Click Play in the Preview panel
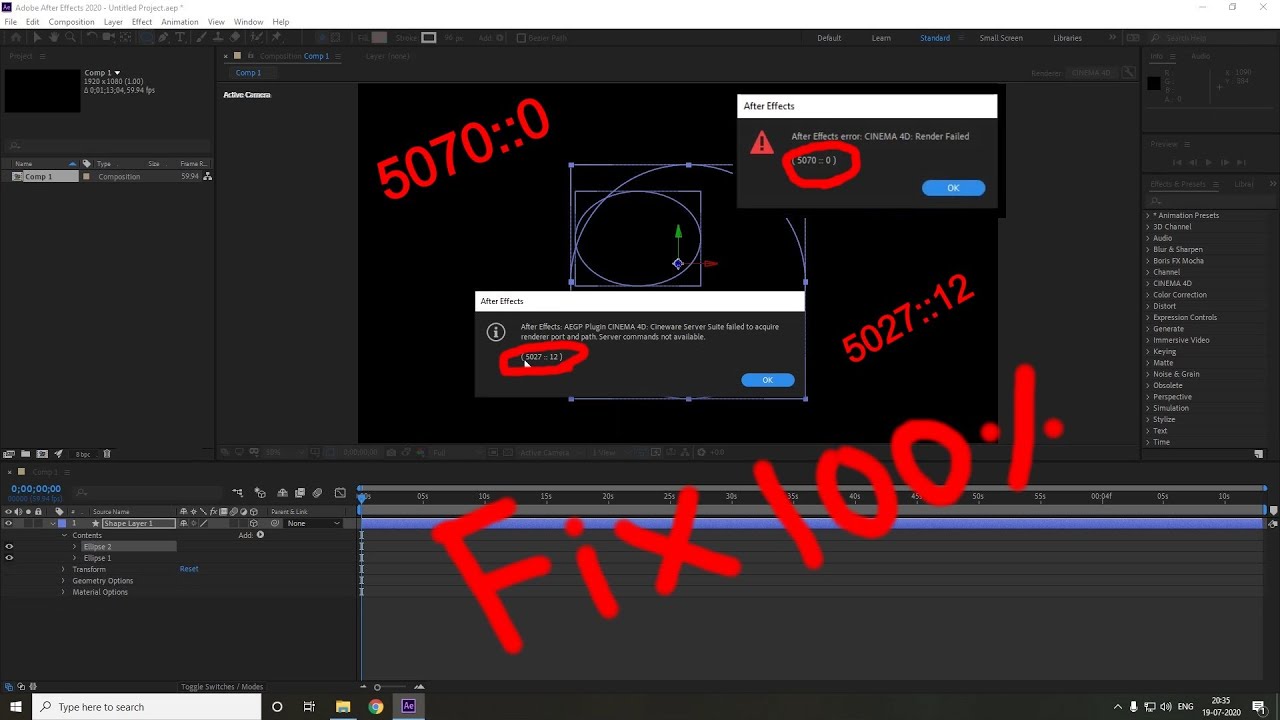The image size is (1280, 720). point(1208,162)
